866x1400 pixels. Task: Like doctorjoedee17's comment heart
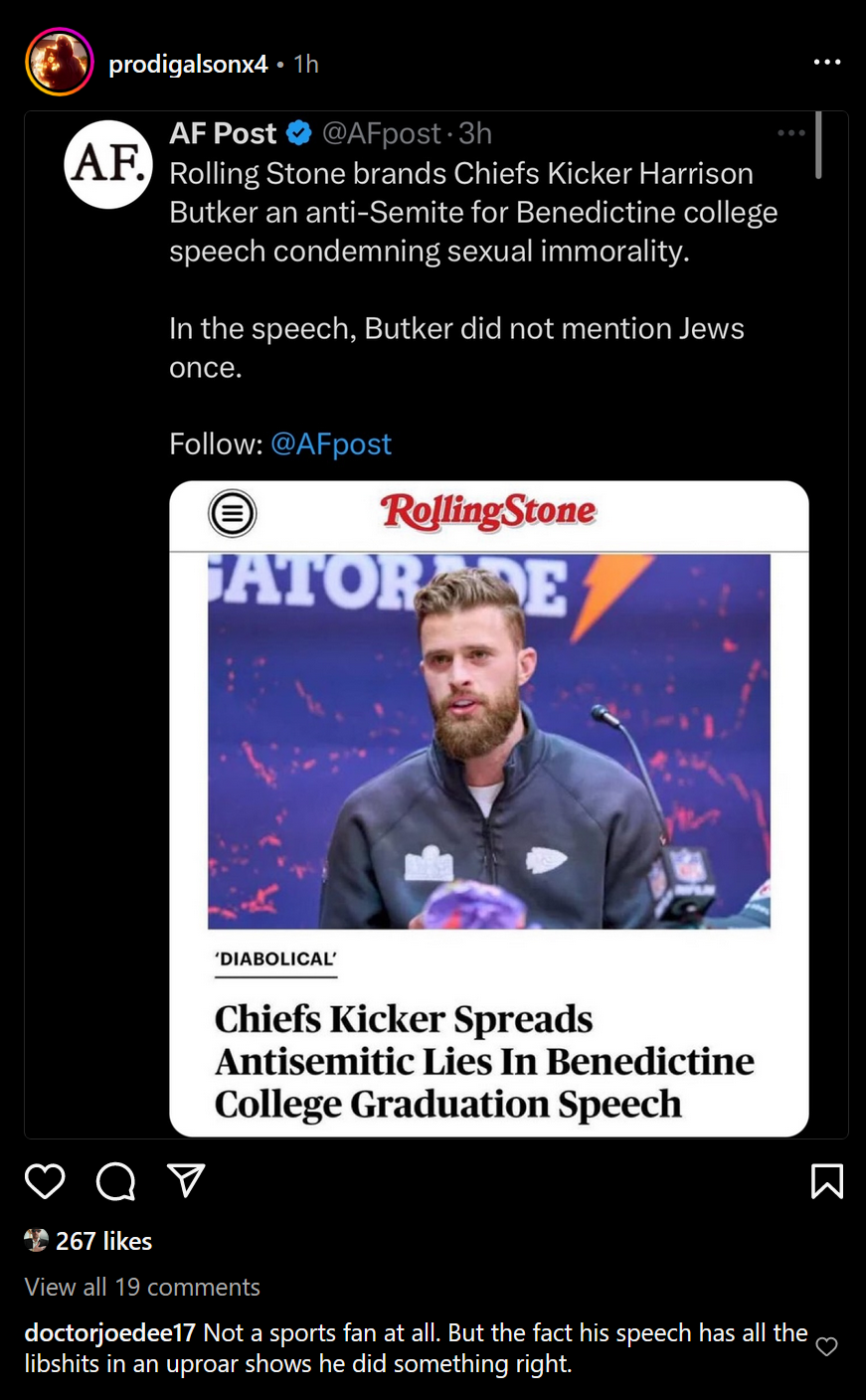coord(826,1347)
